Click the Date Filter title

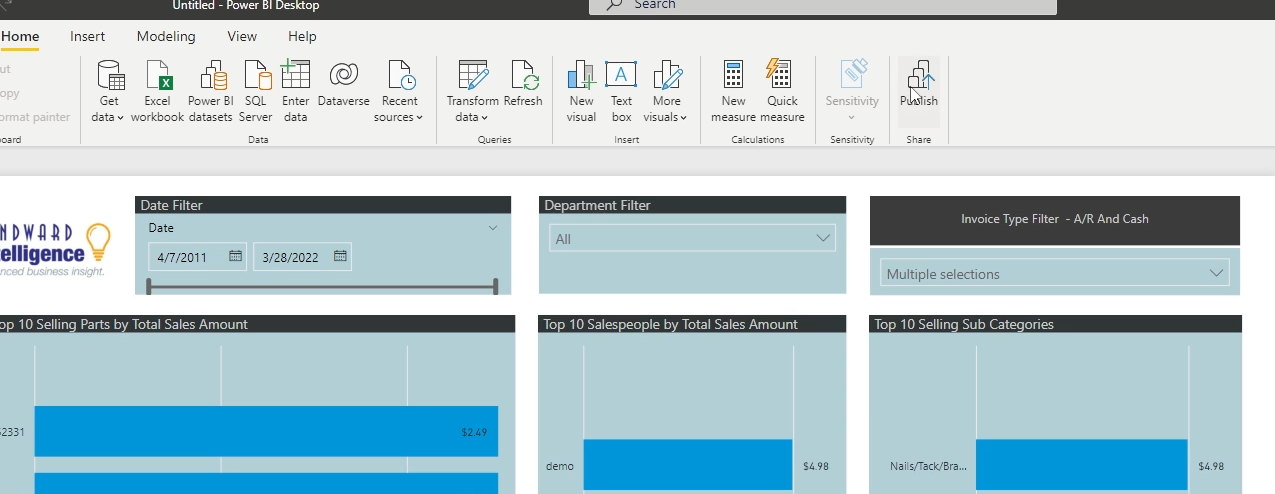pos(171,205)
